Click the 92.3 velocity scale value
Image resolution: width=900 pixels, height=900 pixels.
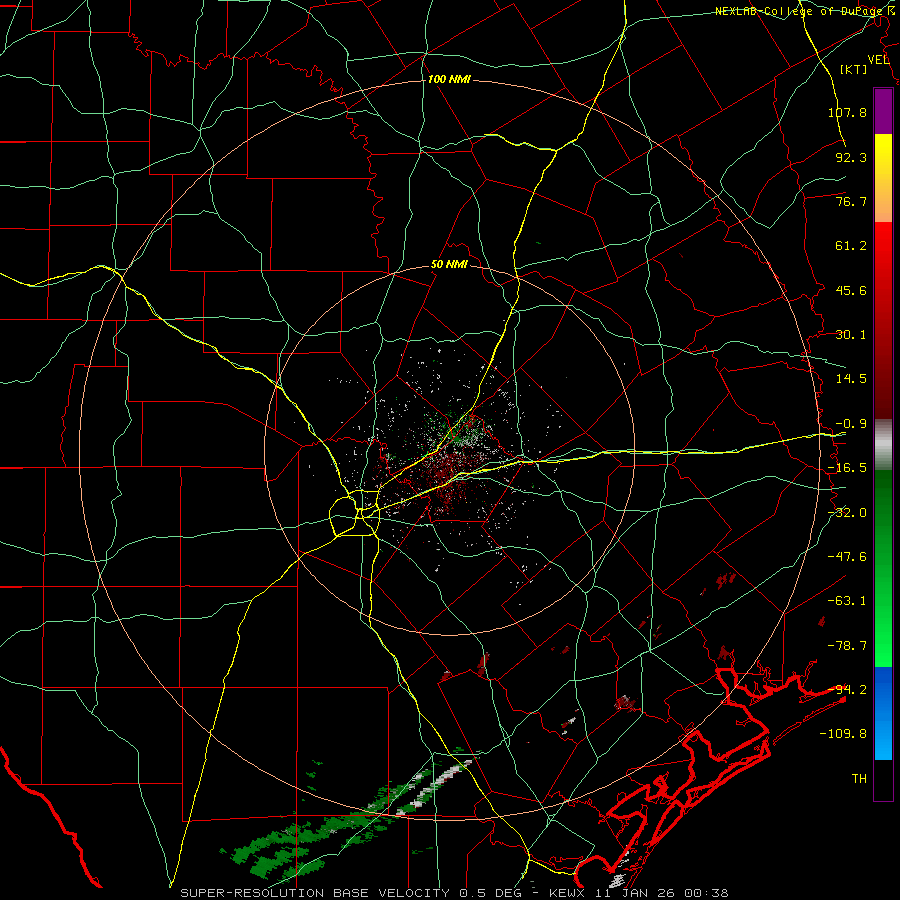[x=851, y=157]
